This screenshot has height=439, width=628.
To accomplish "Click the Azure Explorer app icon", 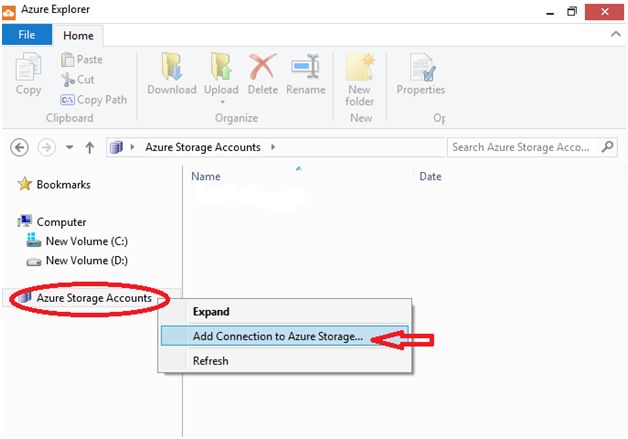I will pos(8,12).
